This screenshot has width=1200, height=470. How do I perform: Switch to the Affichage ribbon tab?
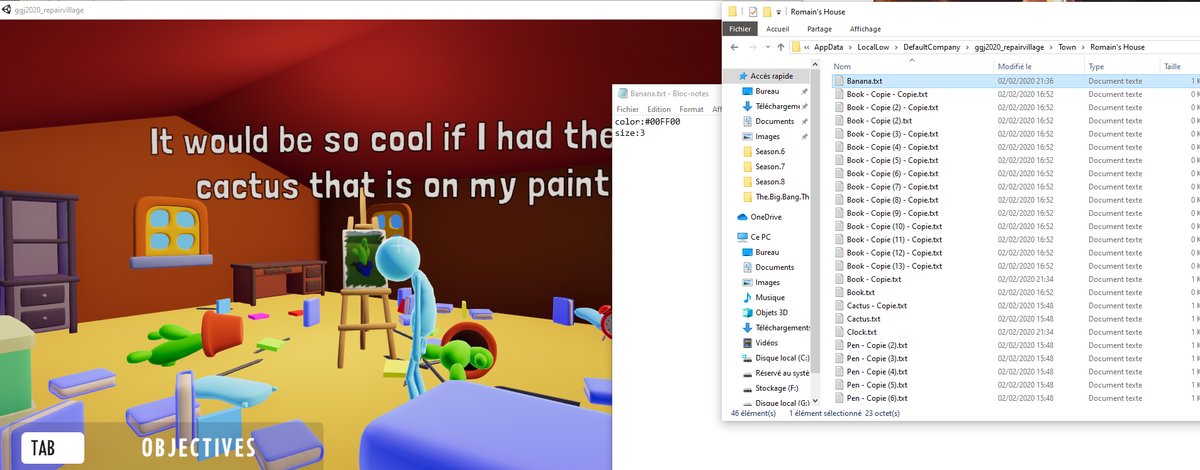[x=865, y=29]
